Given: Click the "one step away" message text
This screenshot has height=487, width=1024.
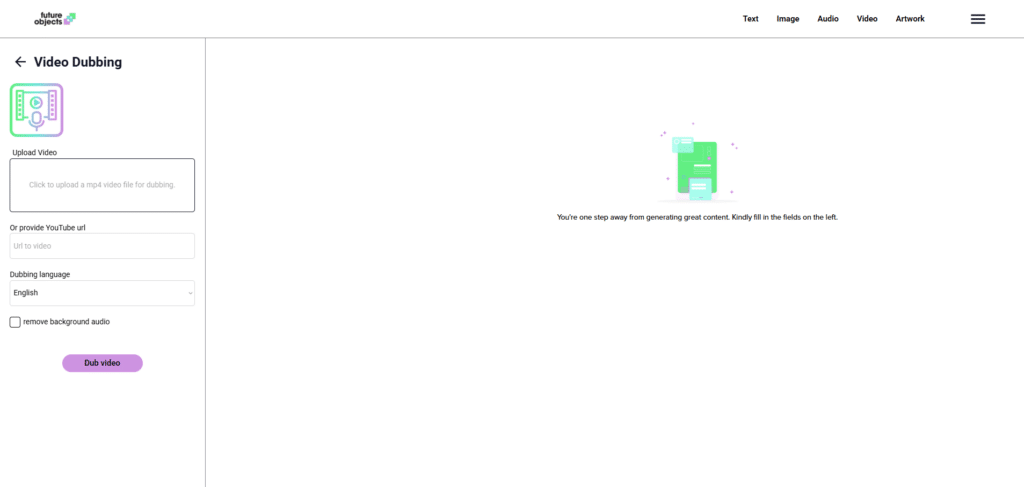Looking at the screenshot, I should [x=696, y=217].
